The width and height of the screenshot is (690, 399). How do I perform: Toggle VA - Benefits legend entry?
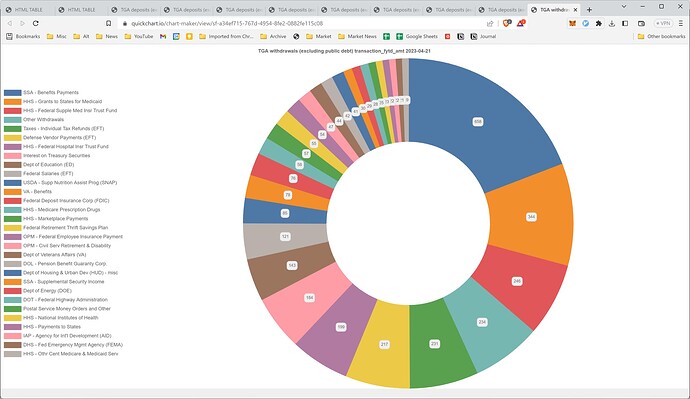coord(28,192)
